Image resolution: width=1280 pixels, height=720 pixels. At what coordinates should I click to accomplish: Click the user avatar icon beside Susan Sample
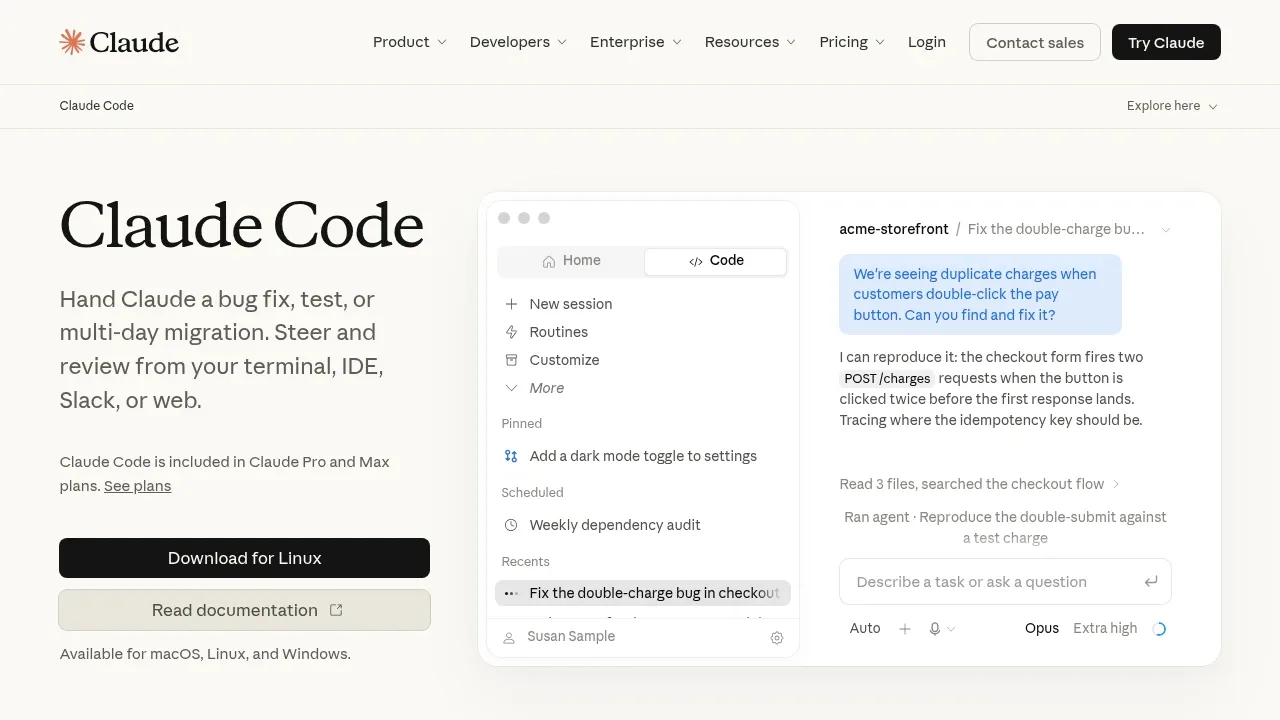pos(509,637)
